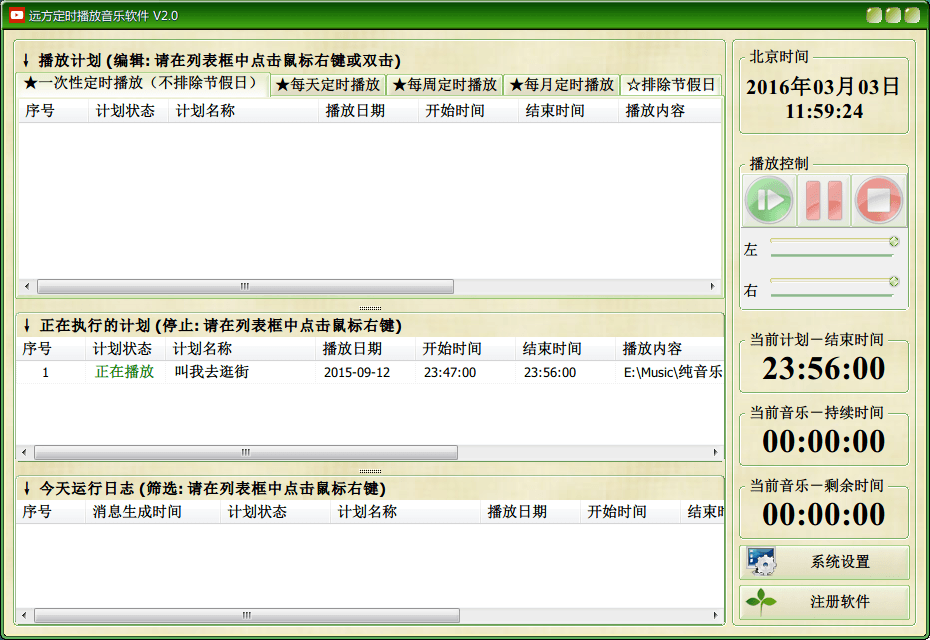
Task: Click the 播放日期 column header in schedule list
Action: click(x=355, y=111)
